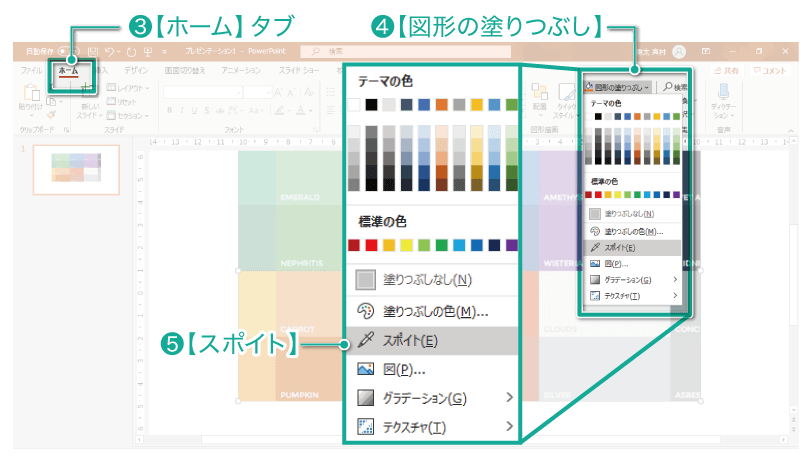Click the 貼り付け paste clipboard icon
The height and width of the screenshot is (460, 810).
(31, 92)
